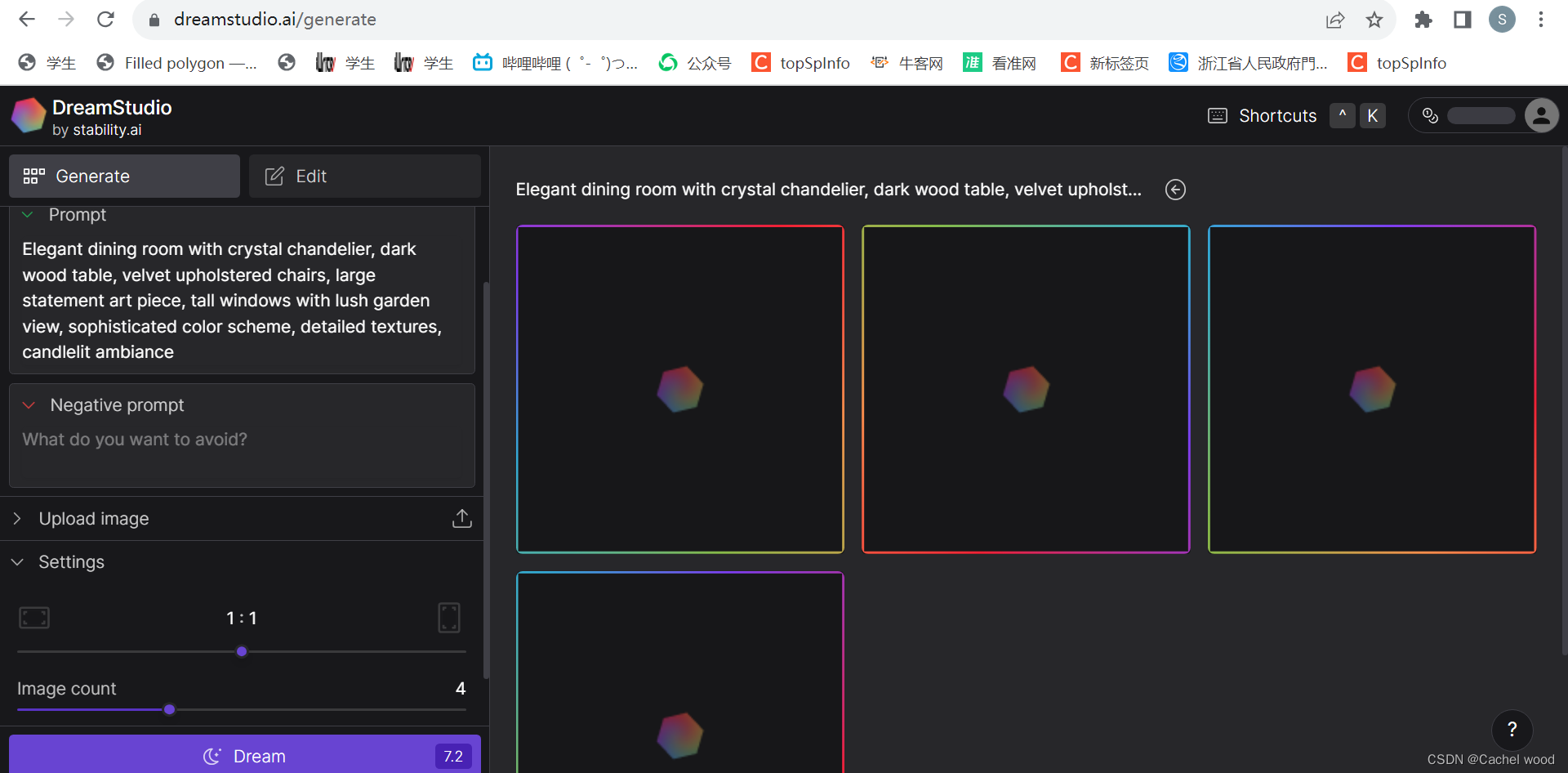1568x773 pixels.
Task: Click the 1 : 1 aspect ratio value
Action: [x=242, y=618]
